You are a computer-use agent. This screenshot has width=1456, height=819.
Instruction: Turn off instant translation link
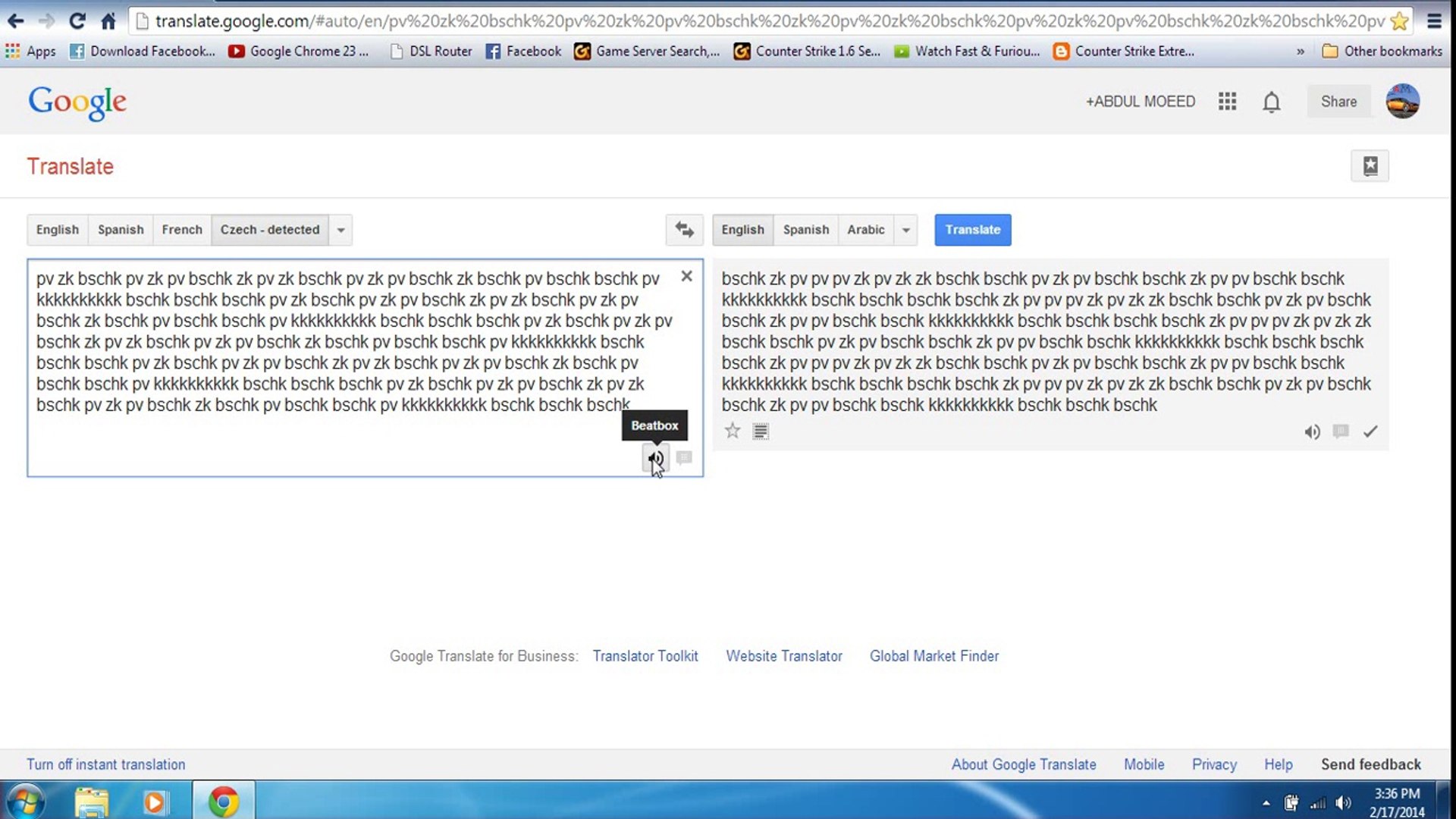click(x=105, y=764)
